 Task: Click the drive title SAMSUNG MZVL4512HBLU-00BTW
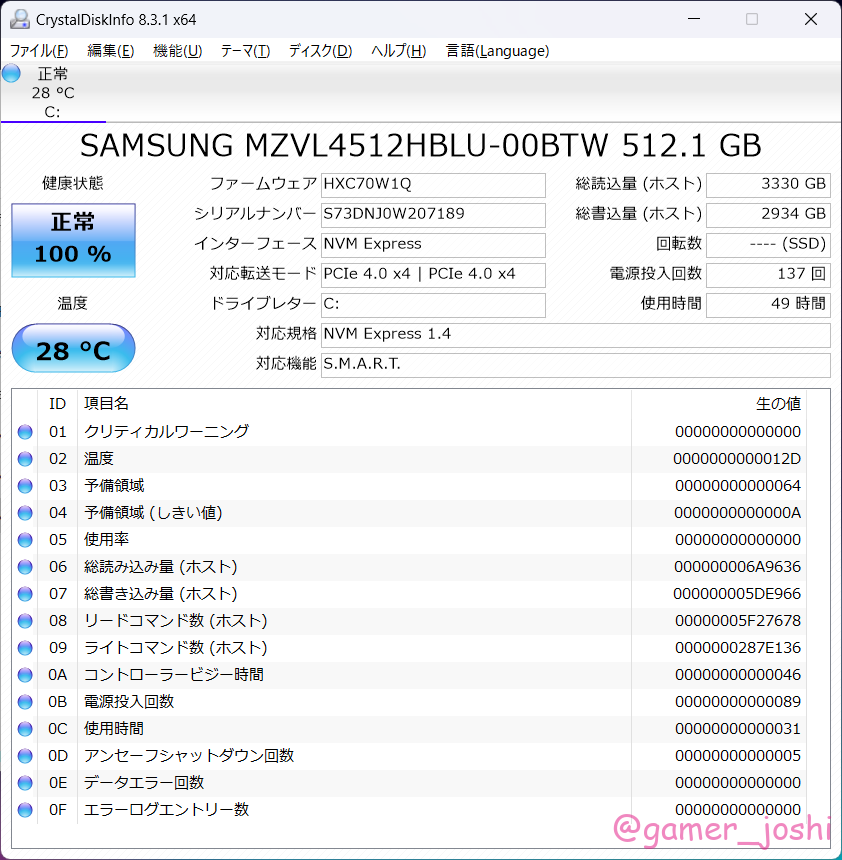click(344, 145)
